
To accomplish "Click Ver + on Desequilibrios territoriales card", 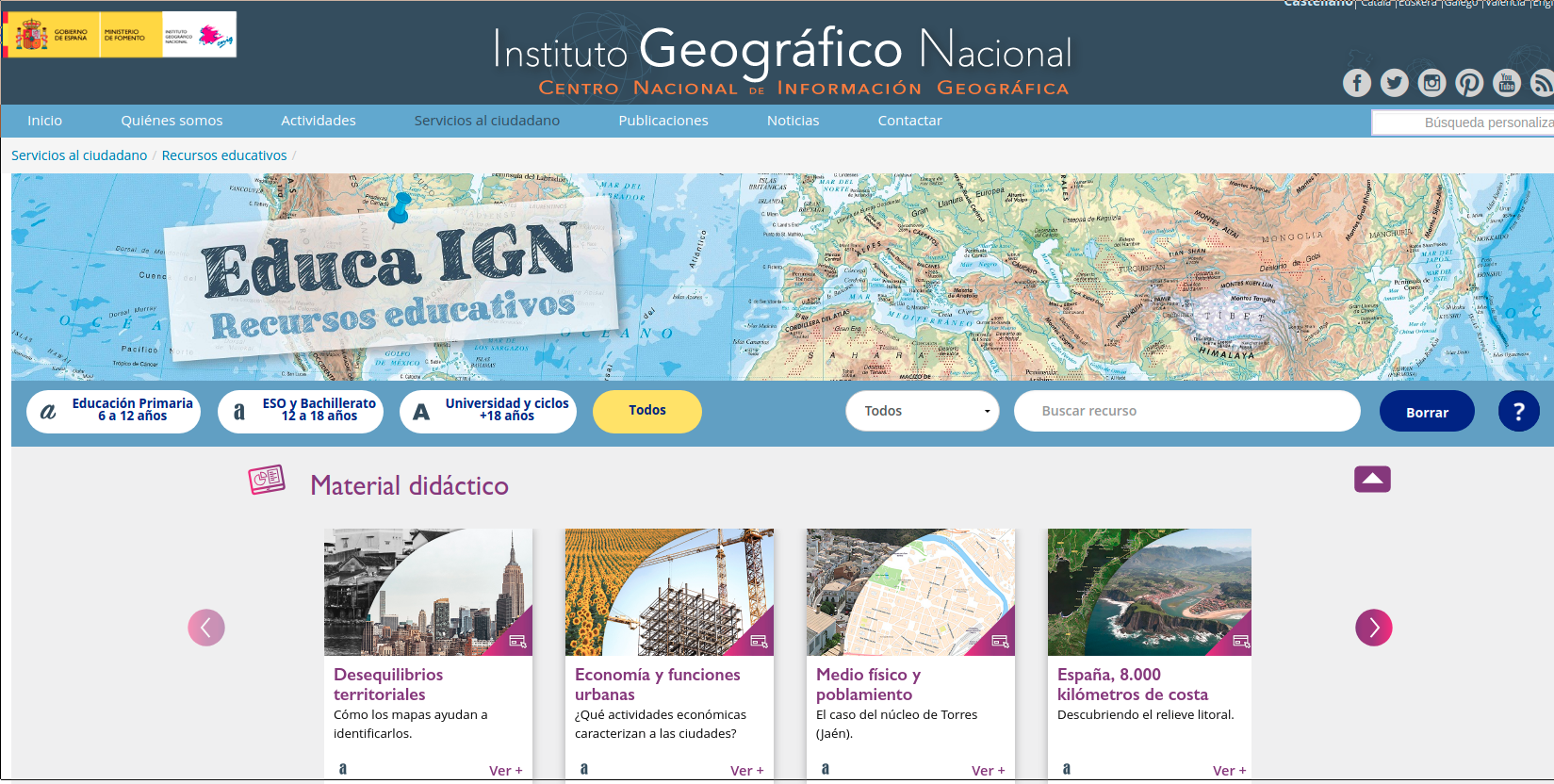I will pos(506,771).
